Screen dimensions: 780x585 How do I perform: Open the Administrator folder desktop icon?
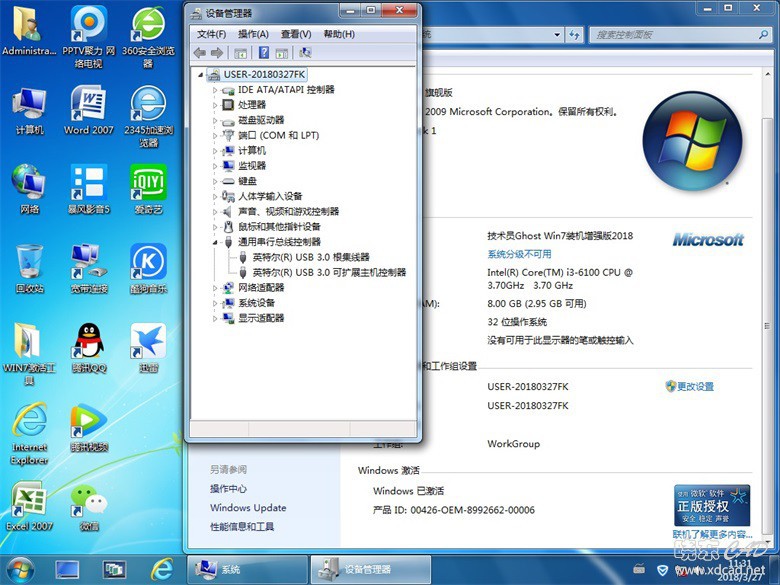[29, 31]
